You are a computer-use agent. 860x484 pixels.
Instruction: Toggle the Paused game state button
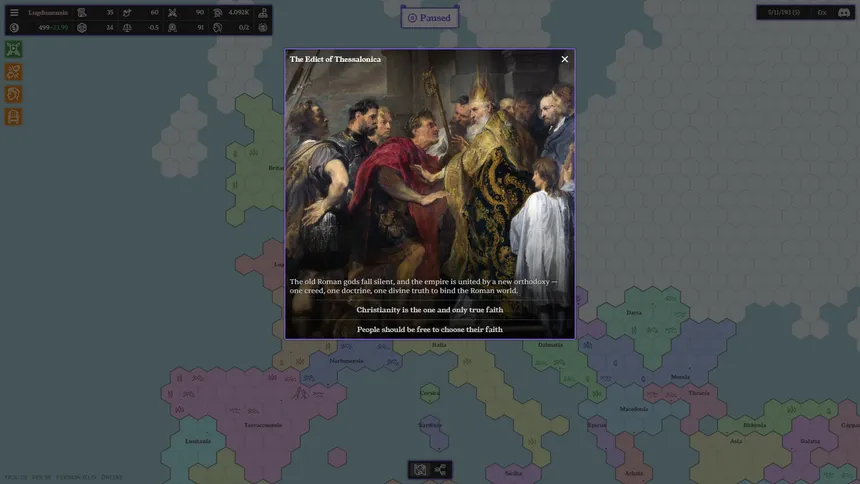[x=430, y=17]
